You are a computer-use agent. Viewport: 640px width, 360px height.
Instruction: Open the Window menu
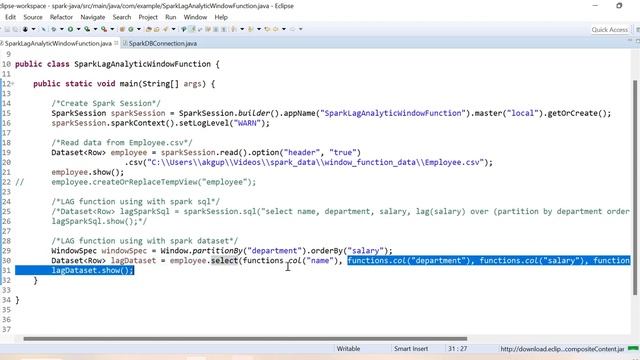coord(195,17)
